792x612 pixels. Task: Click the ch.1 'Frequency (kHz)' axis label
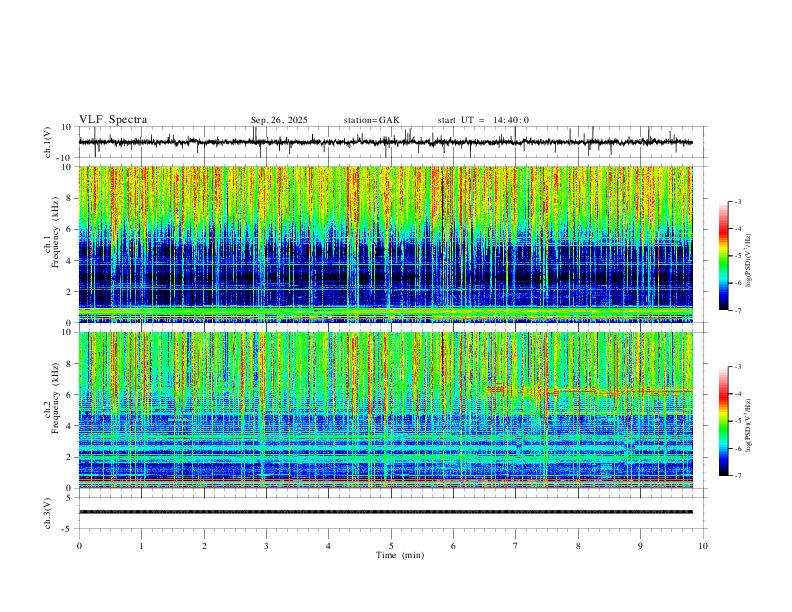click(56, 233)
